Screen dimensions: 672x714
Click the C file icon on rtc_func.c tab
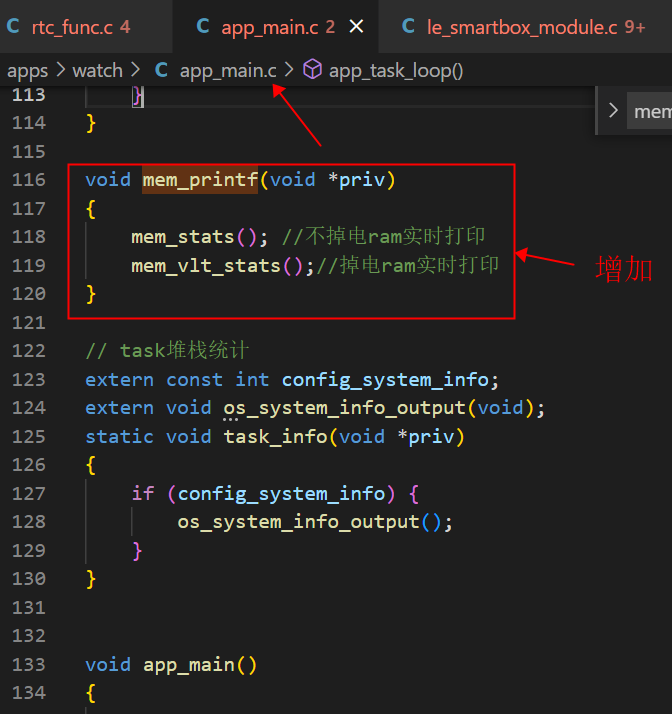coord(13,26)
